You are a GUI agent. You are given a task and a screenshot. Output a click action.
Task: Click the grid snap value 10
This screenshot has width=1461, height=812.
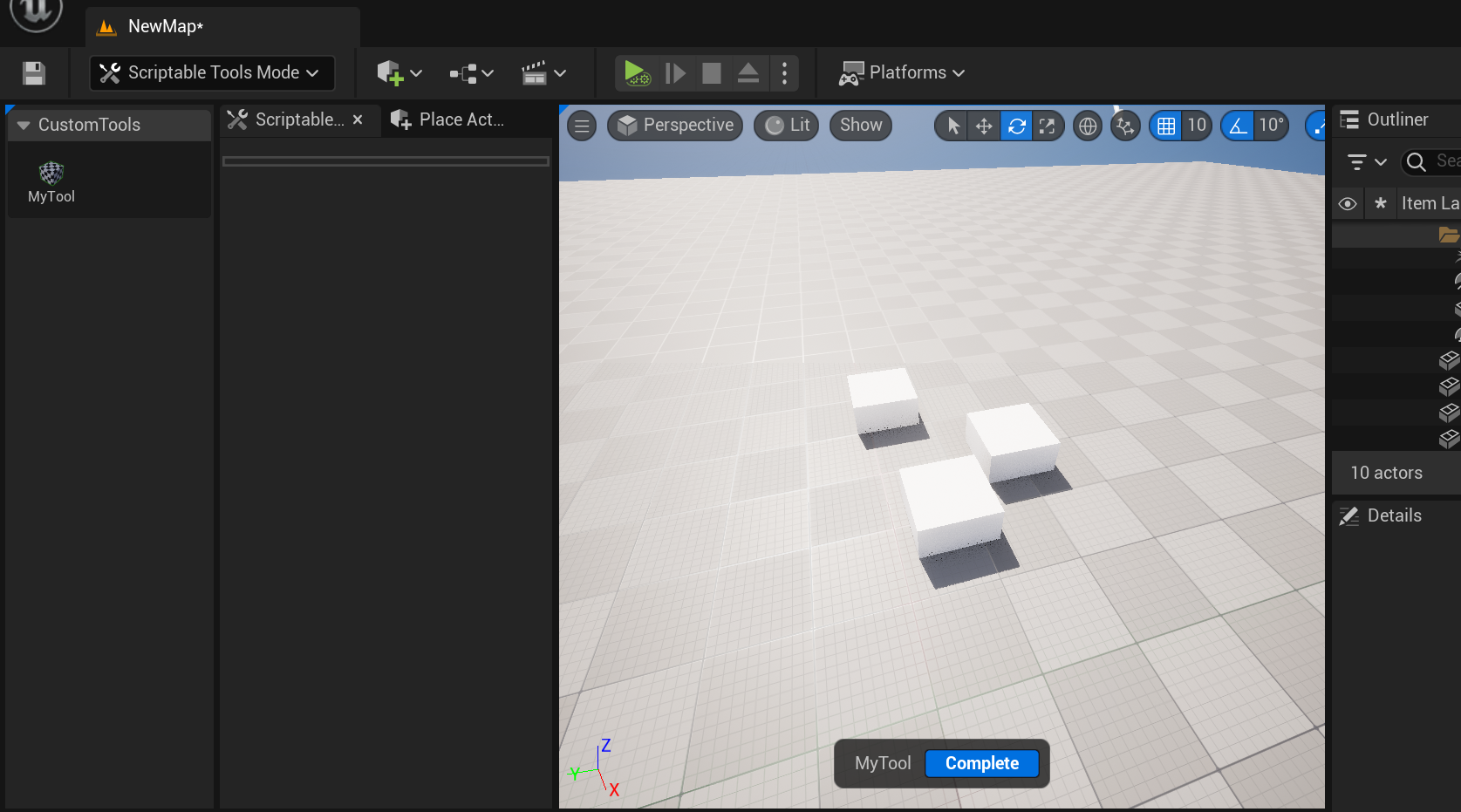point(1196,126)
